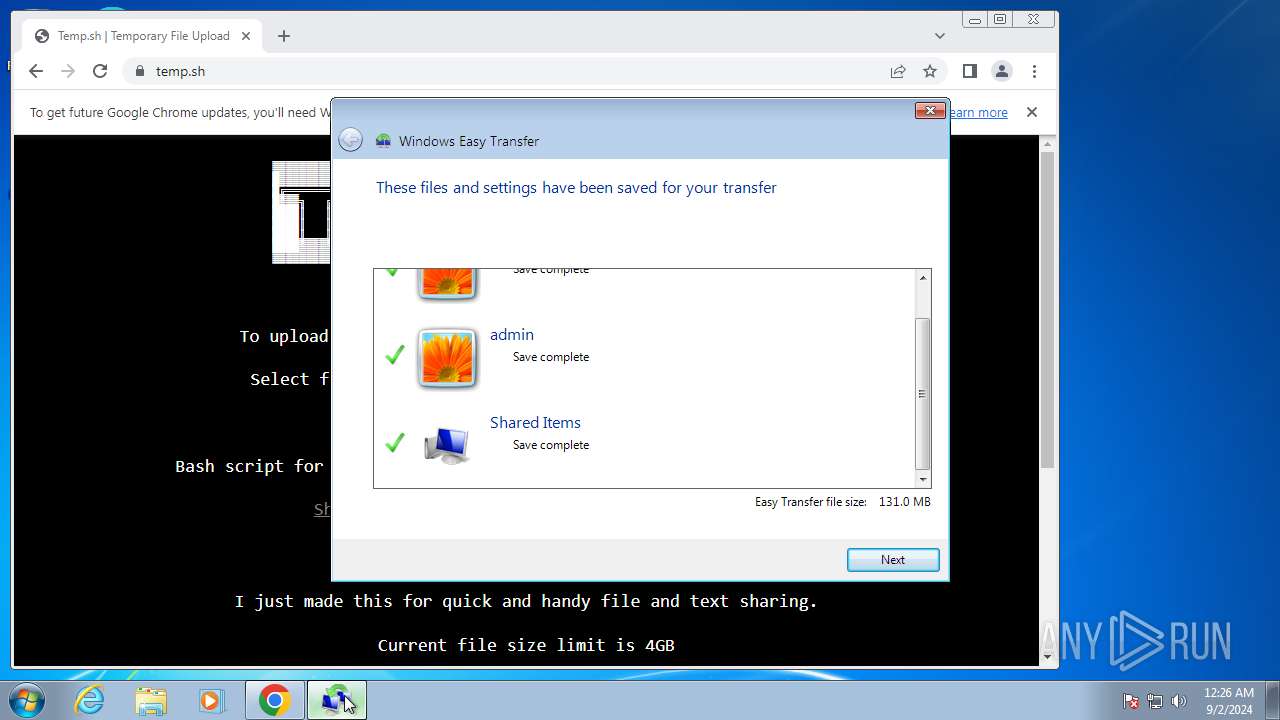Dismiss the Chrome update notification bar
The image size is (1280, 720).
point(1032,112)
